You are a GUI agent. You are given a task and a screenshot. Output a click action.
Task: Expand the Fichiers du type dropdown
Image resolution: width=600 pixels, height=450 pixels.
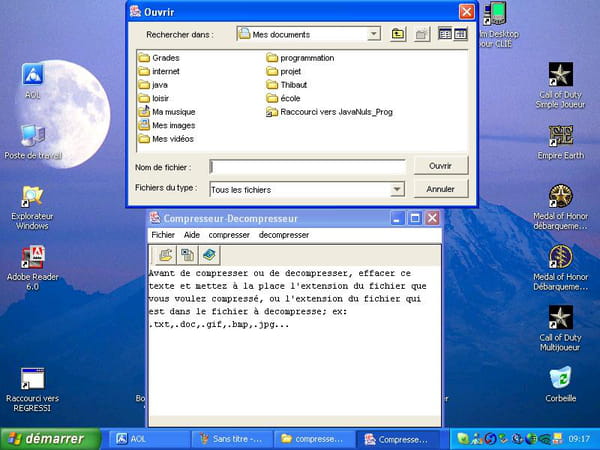[x=397, y=189]
